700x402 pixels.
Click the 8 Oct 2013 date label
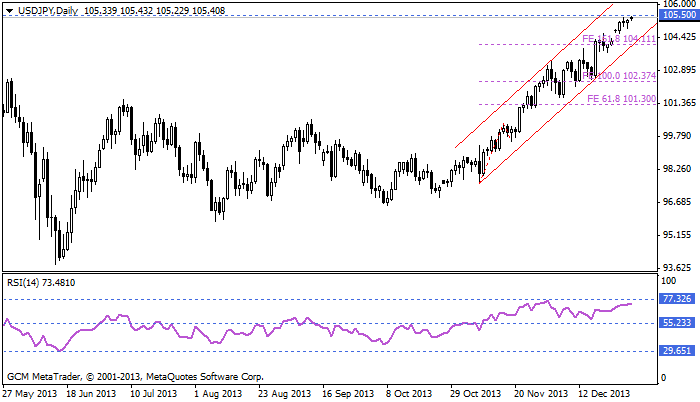pyautogui.click(x=409, y=394)
